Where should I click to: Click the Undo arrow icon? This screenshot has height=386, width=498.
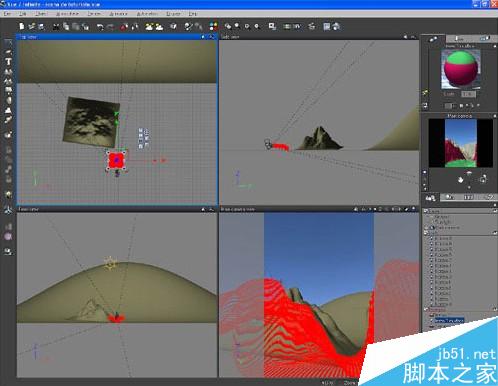pos(100,27)
